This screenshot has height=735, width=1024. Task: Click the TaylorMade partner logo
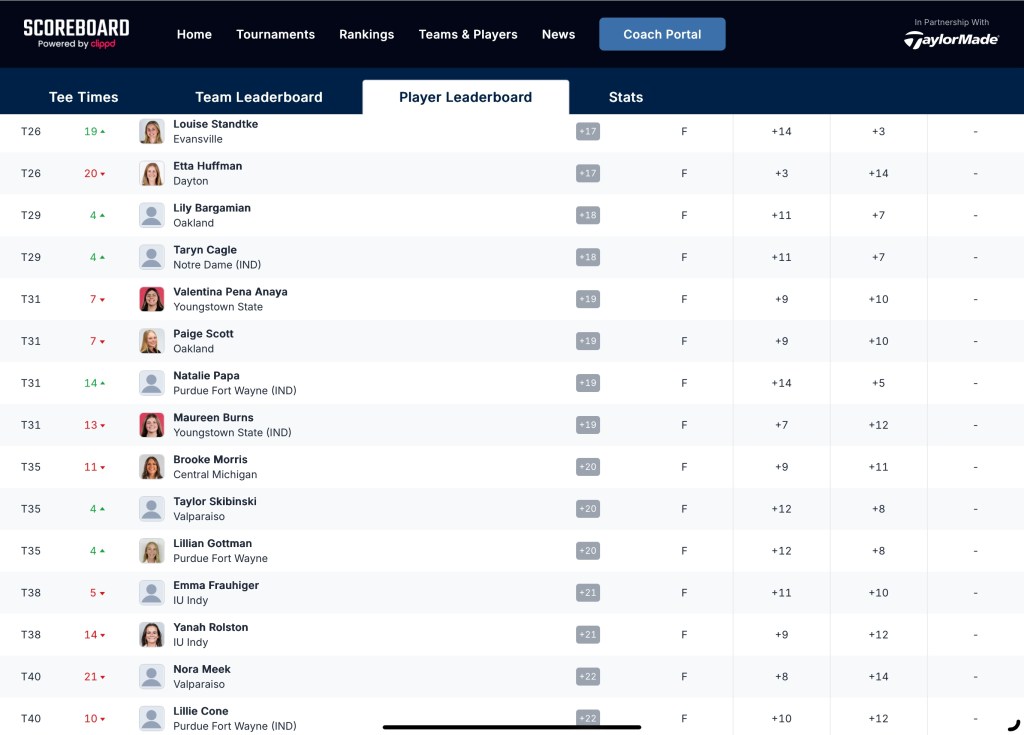(951, 39)
